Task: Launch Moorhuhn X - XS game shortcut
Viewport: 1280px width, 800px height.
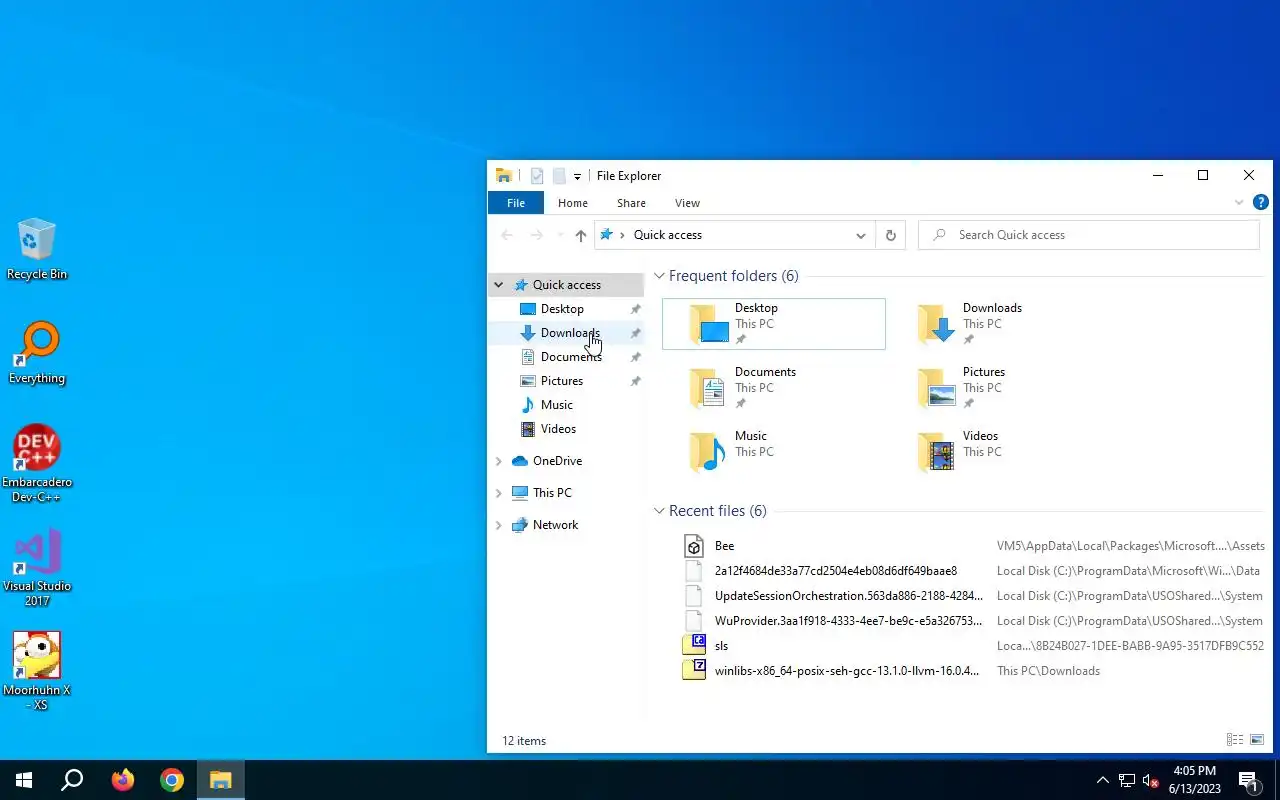Action: (x=37, y=672)
